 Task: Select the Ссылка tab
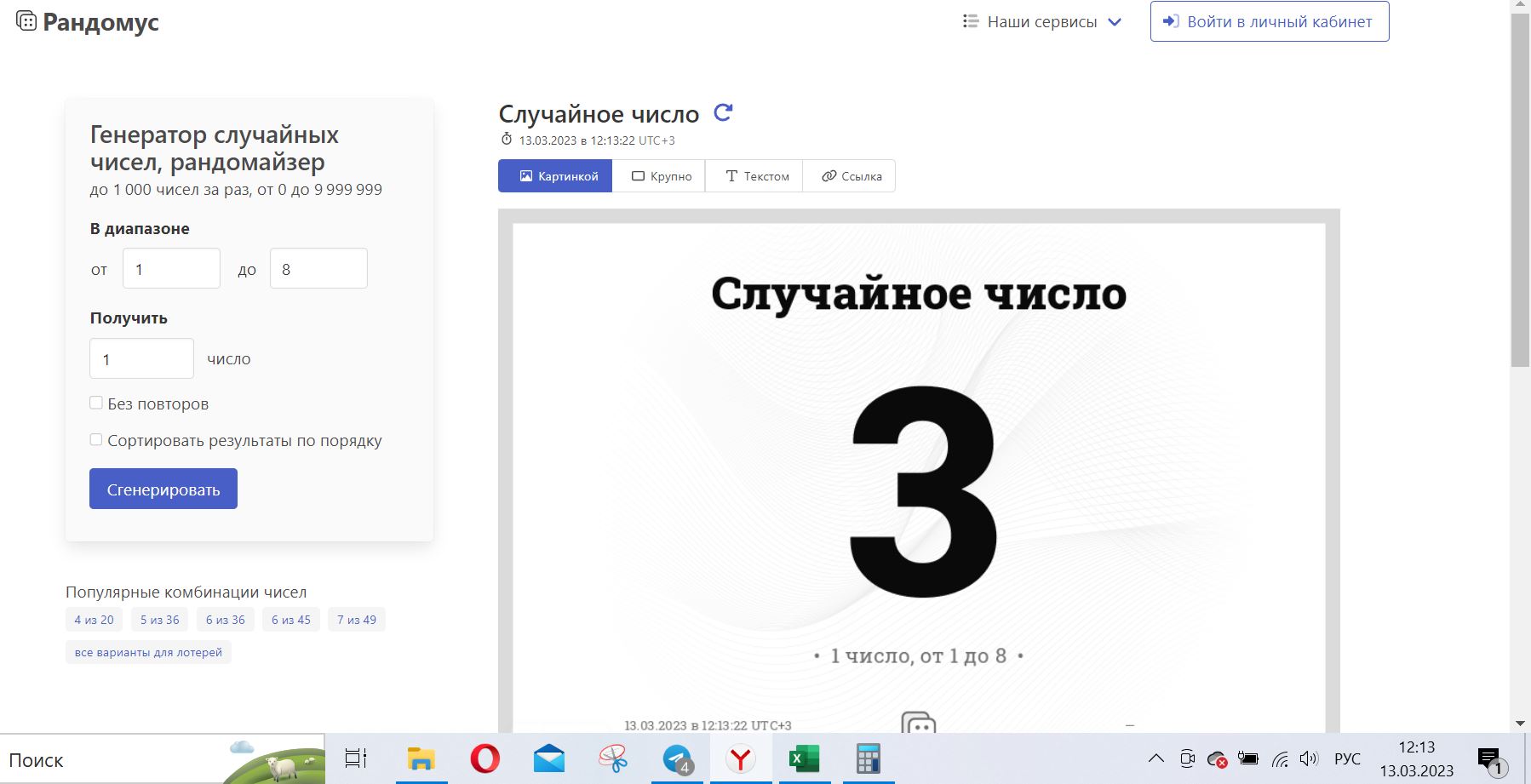pyautogui.click(x=851, y=176)
